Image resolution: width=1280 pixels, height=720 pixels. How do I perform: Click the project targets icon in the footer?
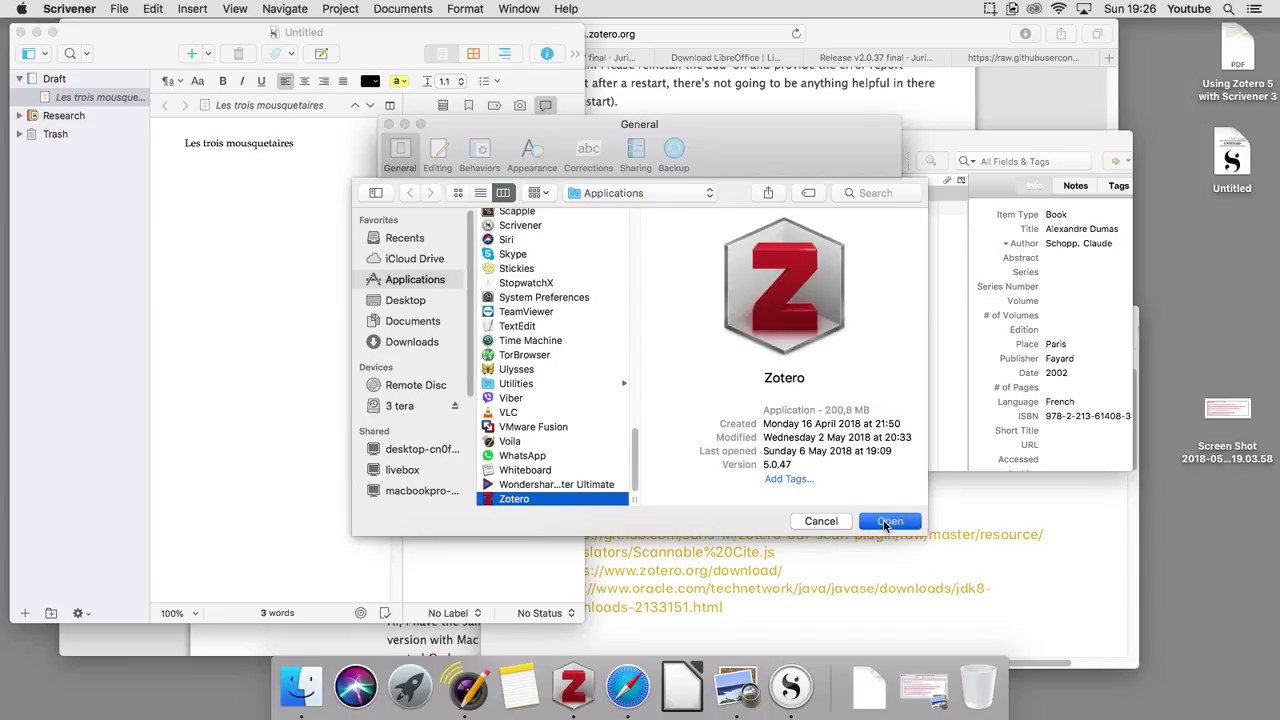coord(361,613)
